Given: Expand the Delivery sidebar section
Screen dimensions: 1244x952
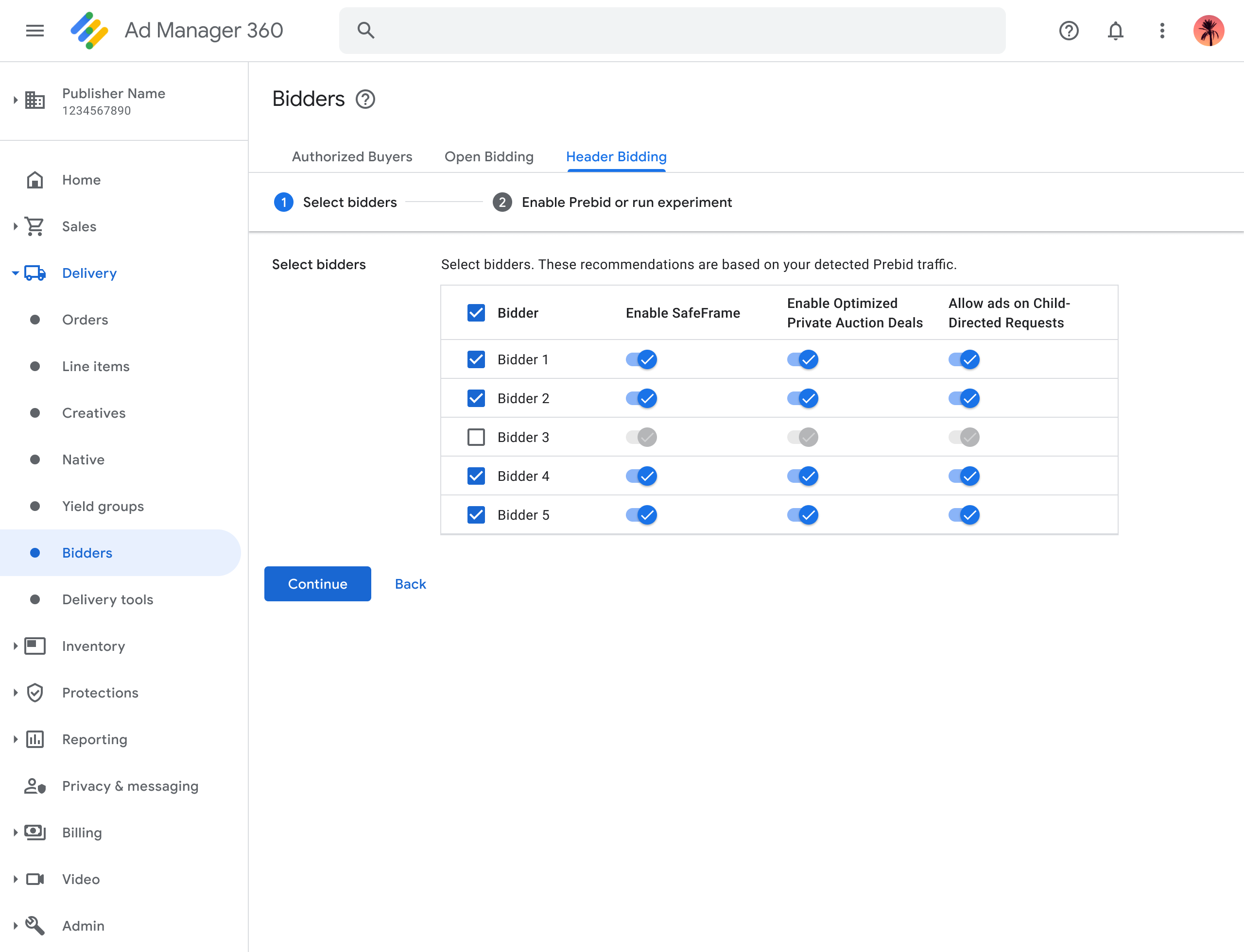Looking at the screenshot, I should click(x=16, y=273).
